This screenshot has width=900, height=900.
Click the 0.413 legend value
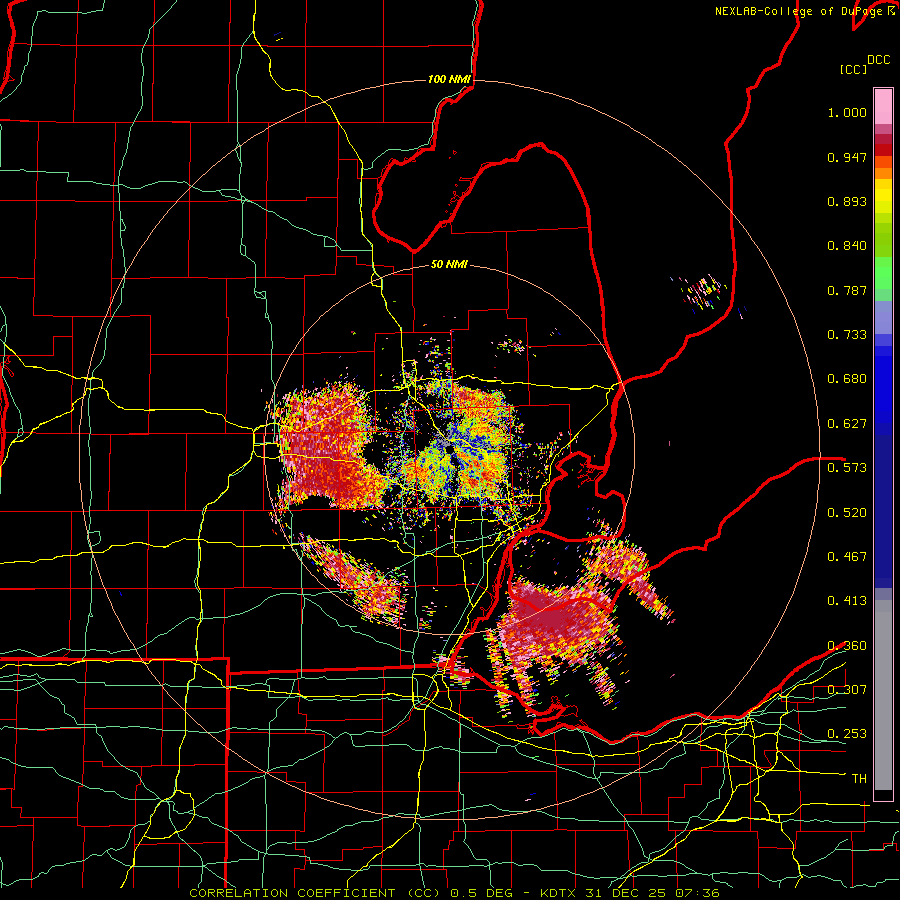(847, 601)
